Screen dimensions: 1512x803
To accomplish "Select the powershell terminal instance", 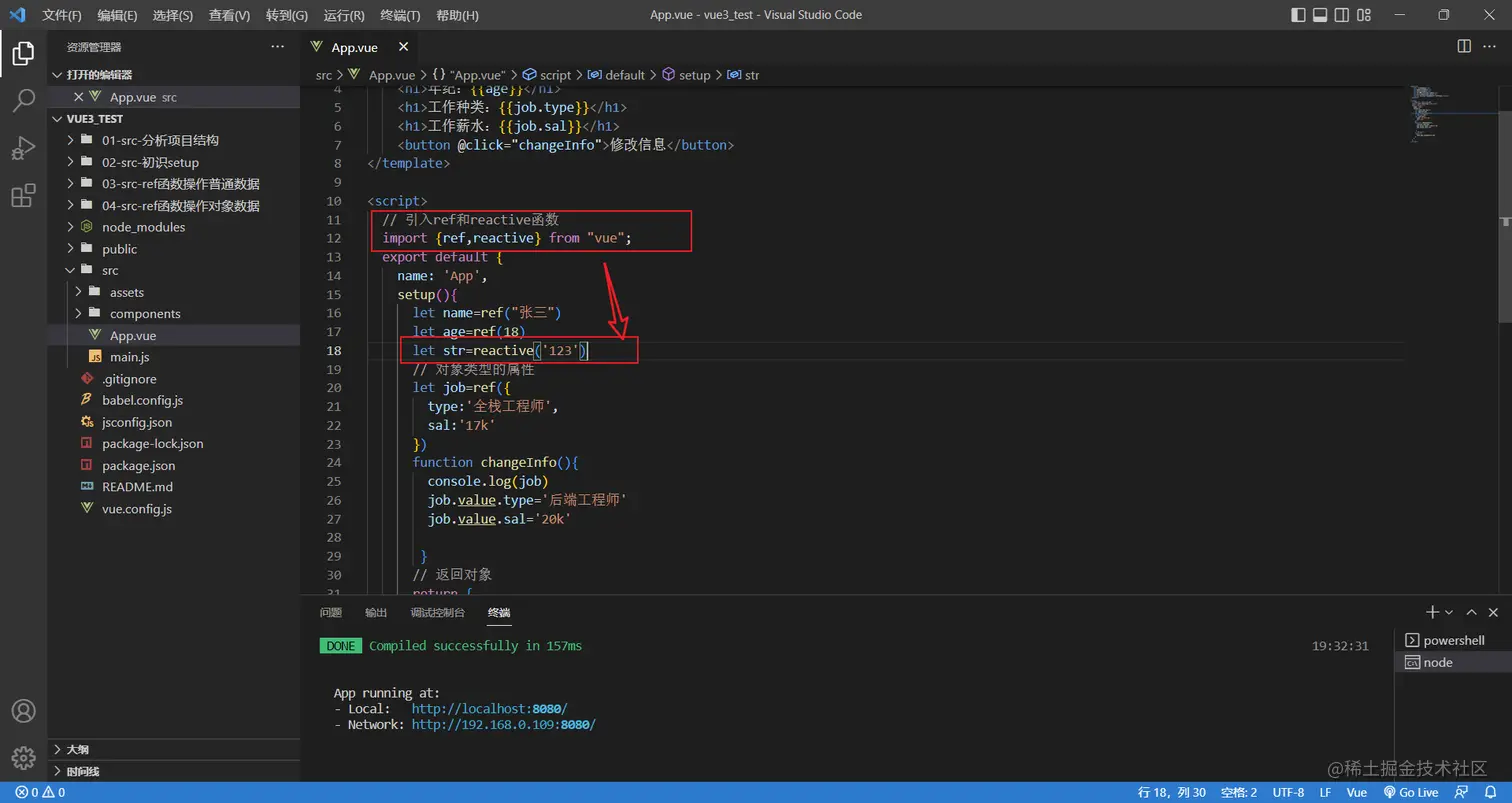I will [x=1452, y=640].
